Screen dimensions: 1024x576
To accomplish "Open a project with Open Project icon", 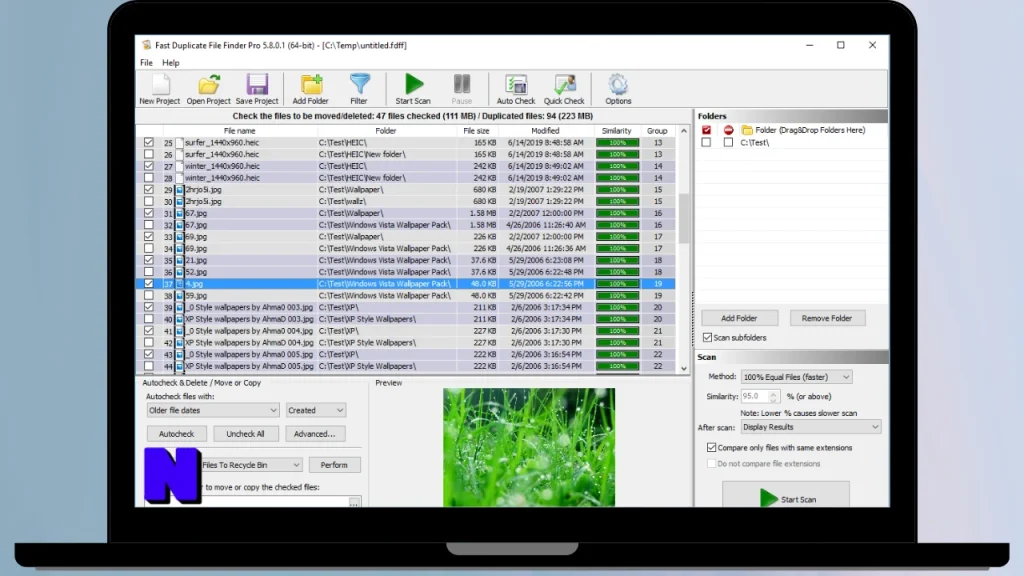I will tap(208, 85).
